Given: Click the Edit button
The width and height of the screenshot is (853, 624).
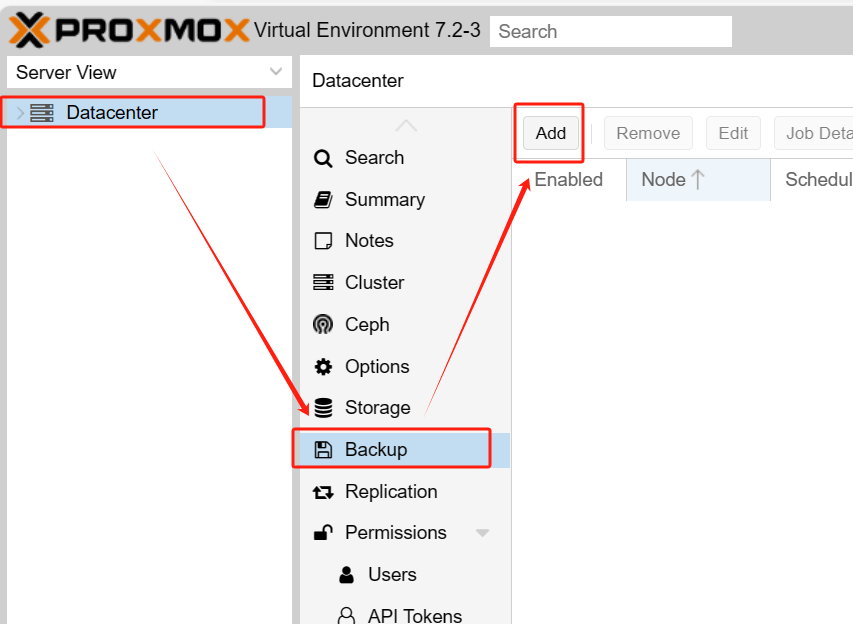Looking at the screenshot, I should coord(733,133).
